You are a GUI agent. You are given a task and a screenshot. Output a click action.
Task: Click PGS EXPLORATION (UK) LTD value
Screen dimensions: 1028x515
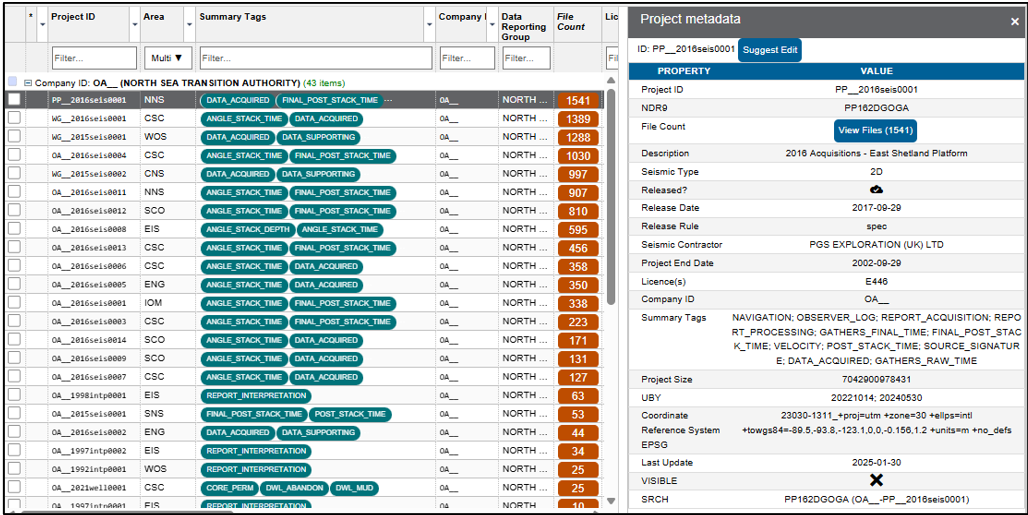(x=876, y=244)
